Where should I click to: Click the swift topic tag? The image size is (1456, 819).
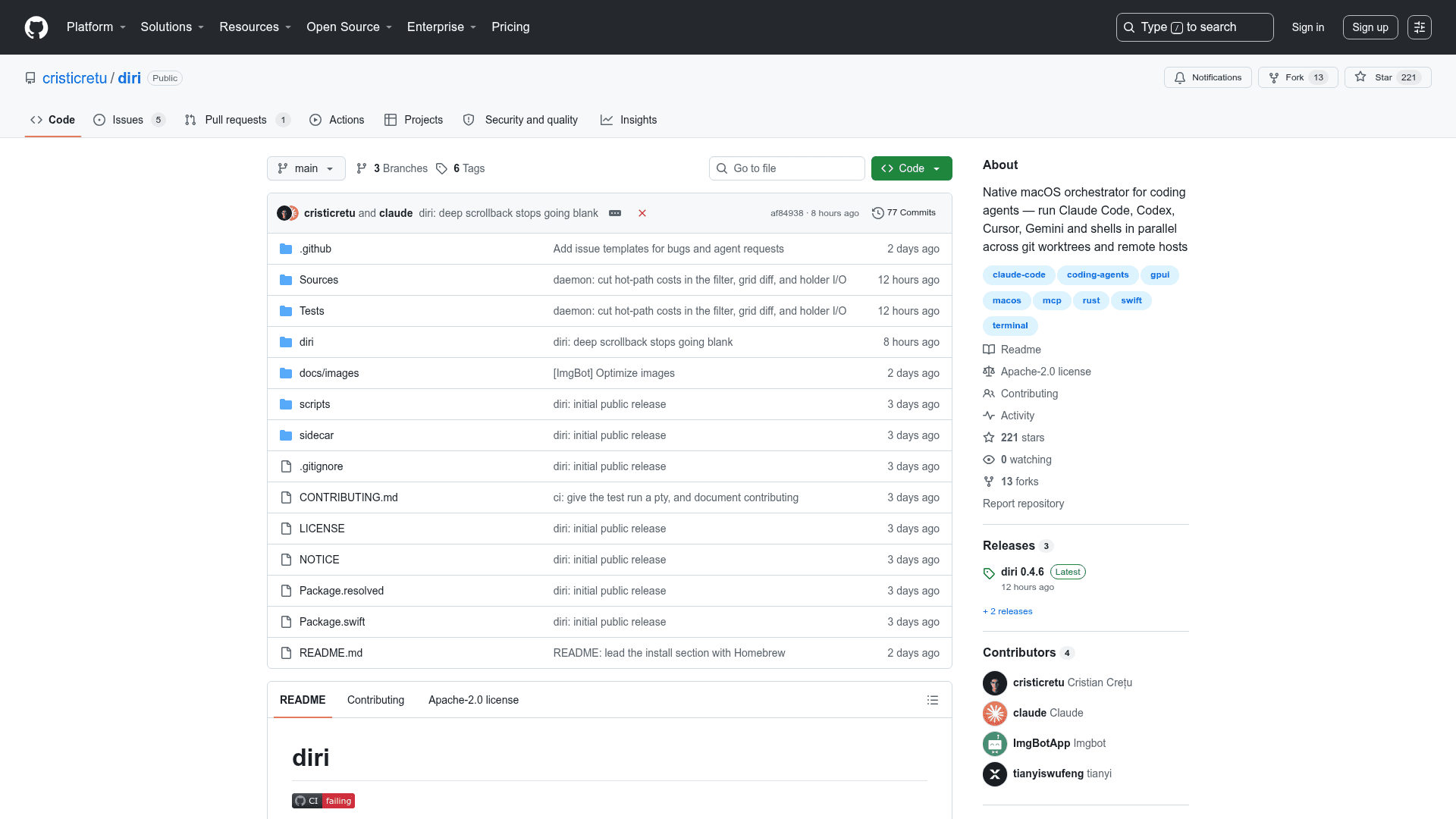pos(1131,301)
